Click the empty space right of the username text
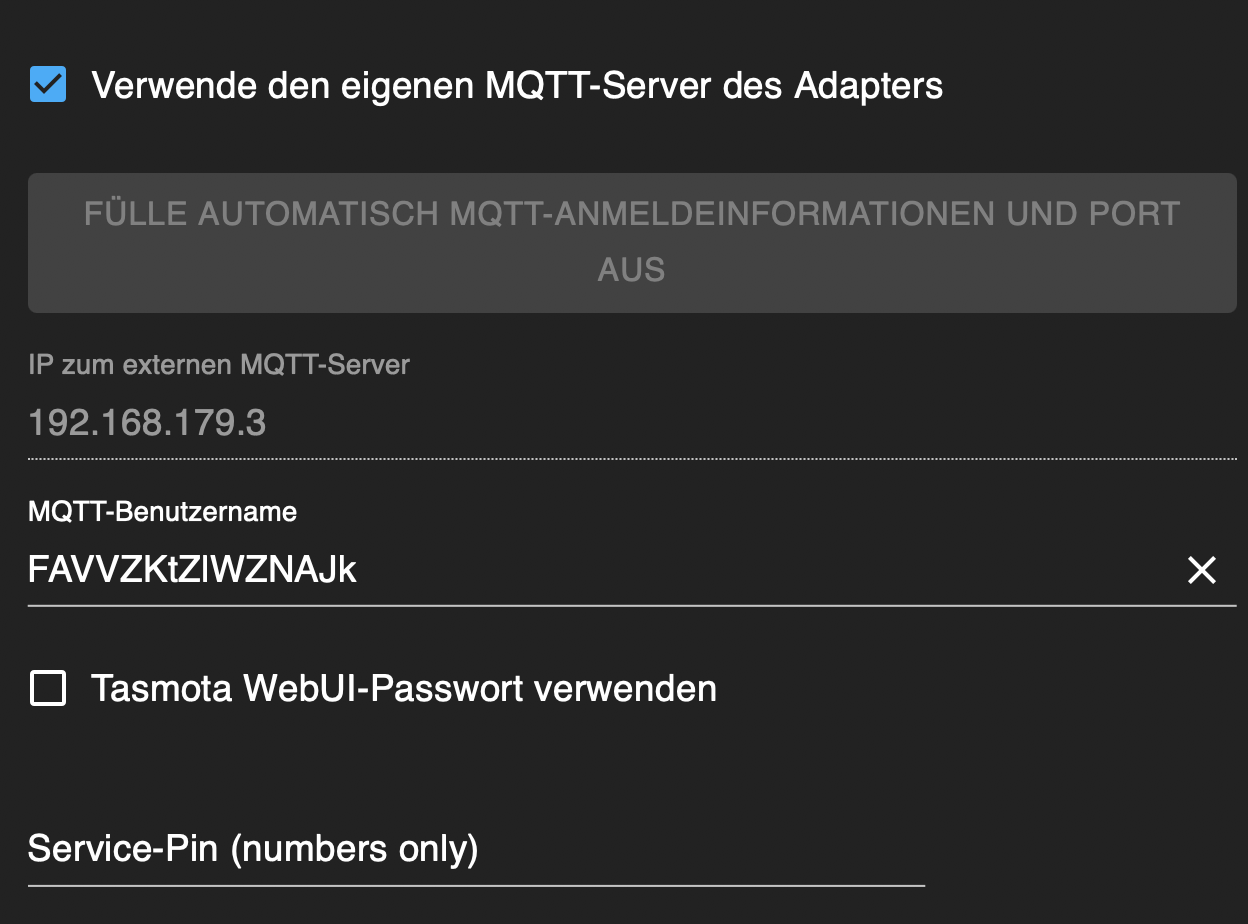The image size is (1248, 924). click(x=760, y=570)
